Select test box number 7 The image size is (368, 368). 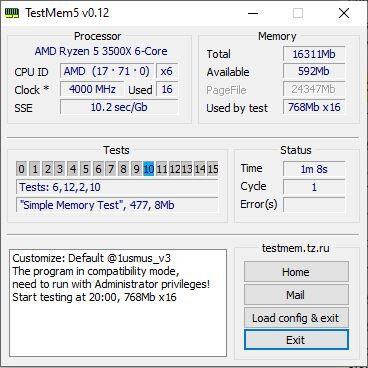click(111, 169)
